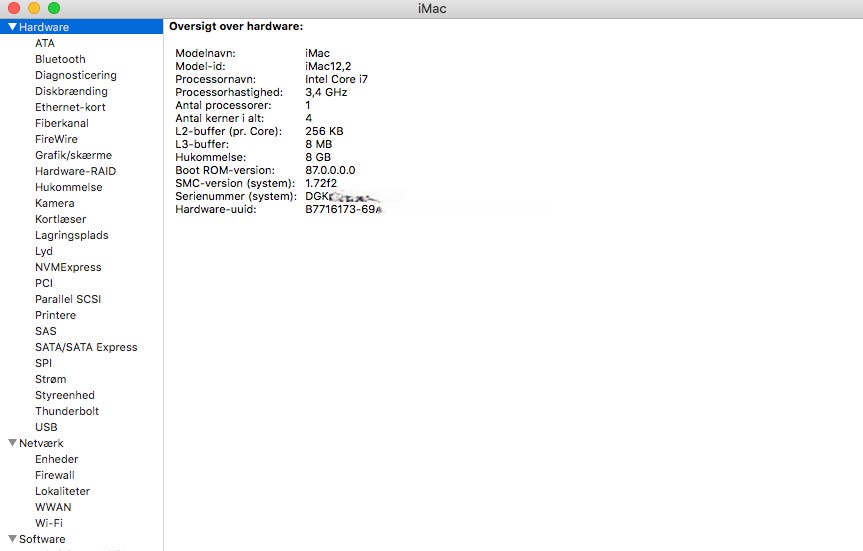Show Wi-Fi information
This screenshot has height=551, width=863.
pos(49,522)
